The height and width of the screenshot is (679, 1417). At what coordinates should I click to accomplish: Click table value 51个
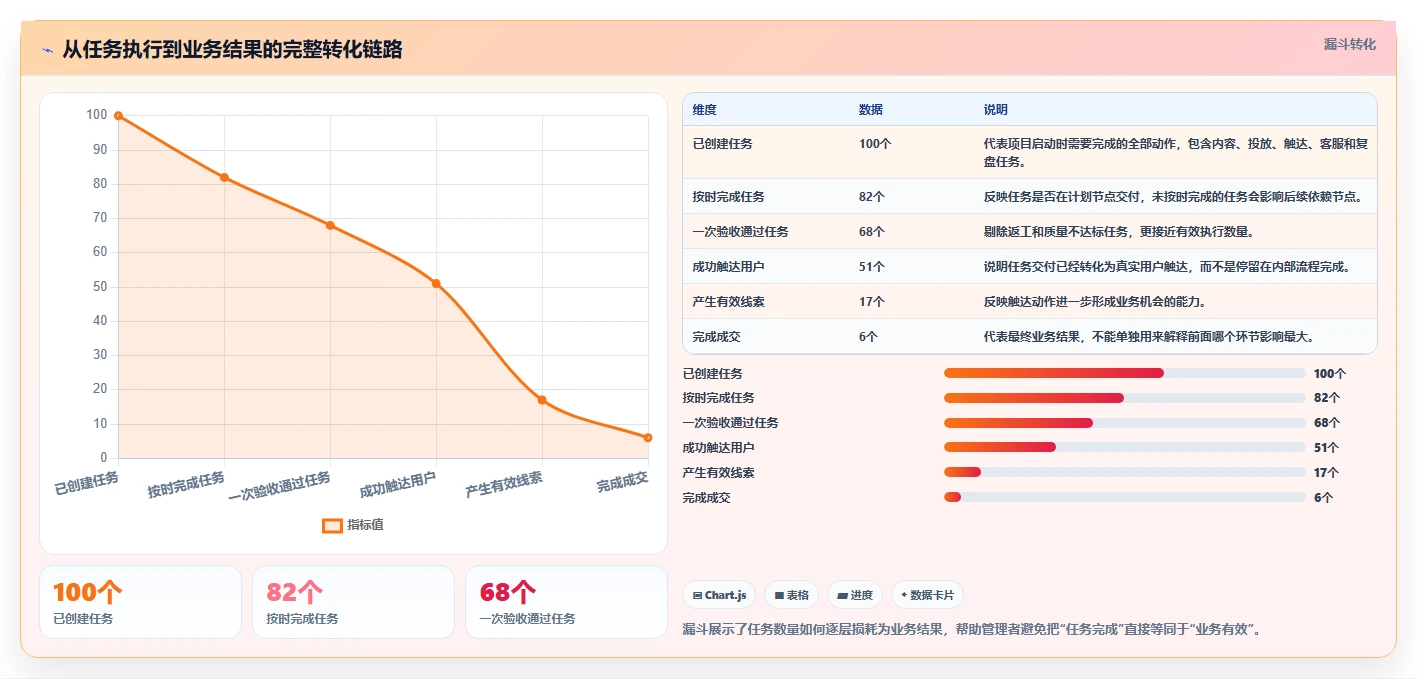point(872,267)
